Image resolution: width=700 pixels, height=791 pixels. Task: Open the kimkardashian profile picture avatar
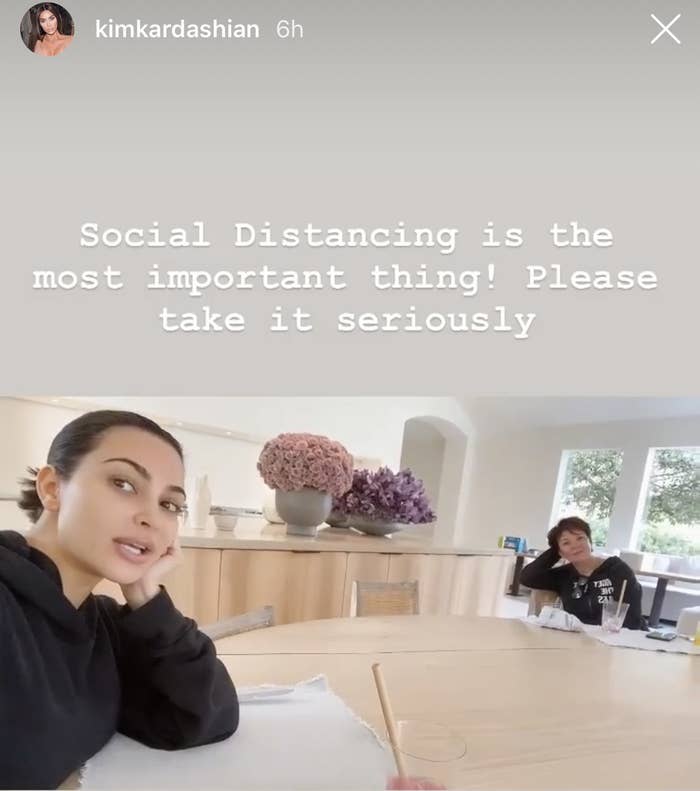click(x=47, y=29)
